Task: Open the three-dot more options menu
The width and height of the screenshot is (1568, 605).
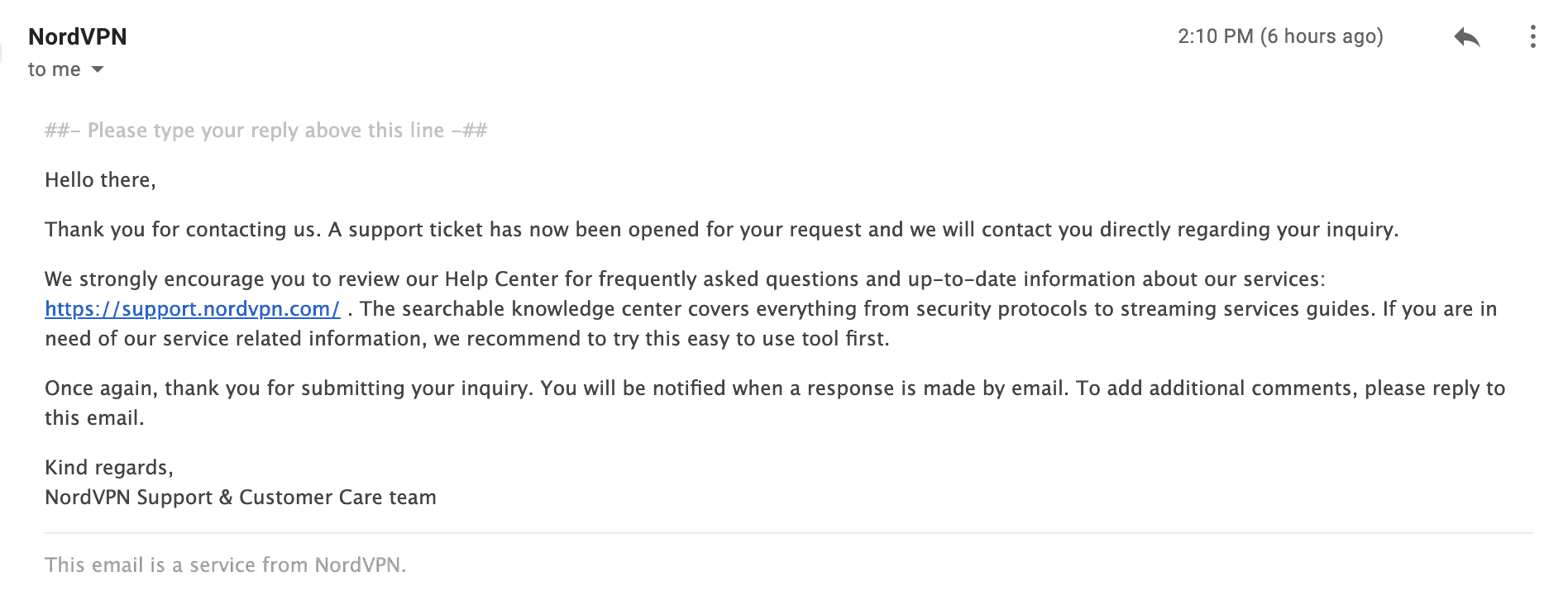Action: pos(1532,36)
